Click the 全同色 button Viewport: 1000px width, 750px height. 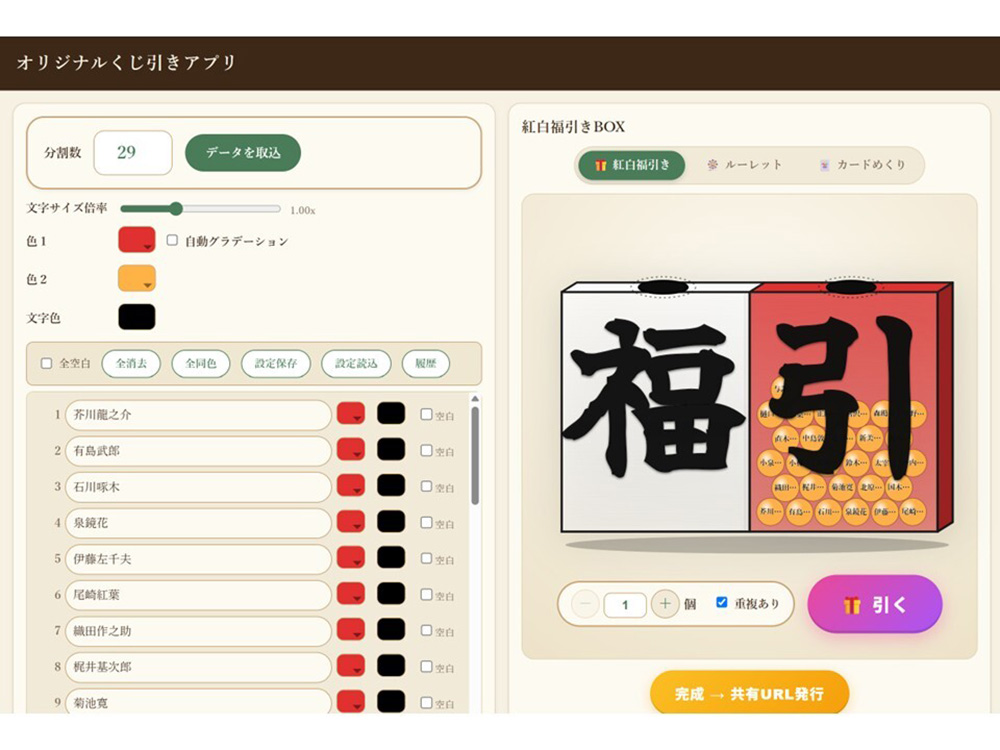pos(200,364)
